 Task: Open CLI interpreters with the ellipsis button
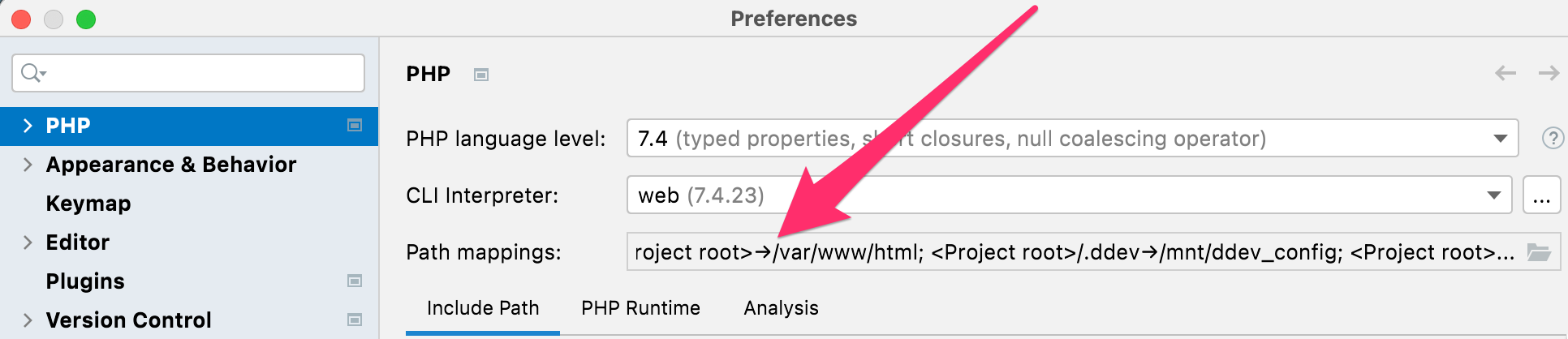(x=1541, y=195)
